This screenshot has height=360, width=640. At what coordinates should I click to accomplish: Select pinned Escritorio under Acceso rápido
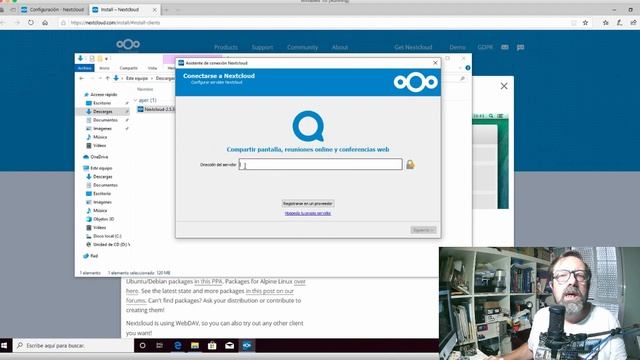point(102,103)
